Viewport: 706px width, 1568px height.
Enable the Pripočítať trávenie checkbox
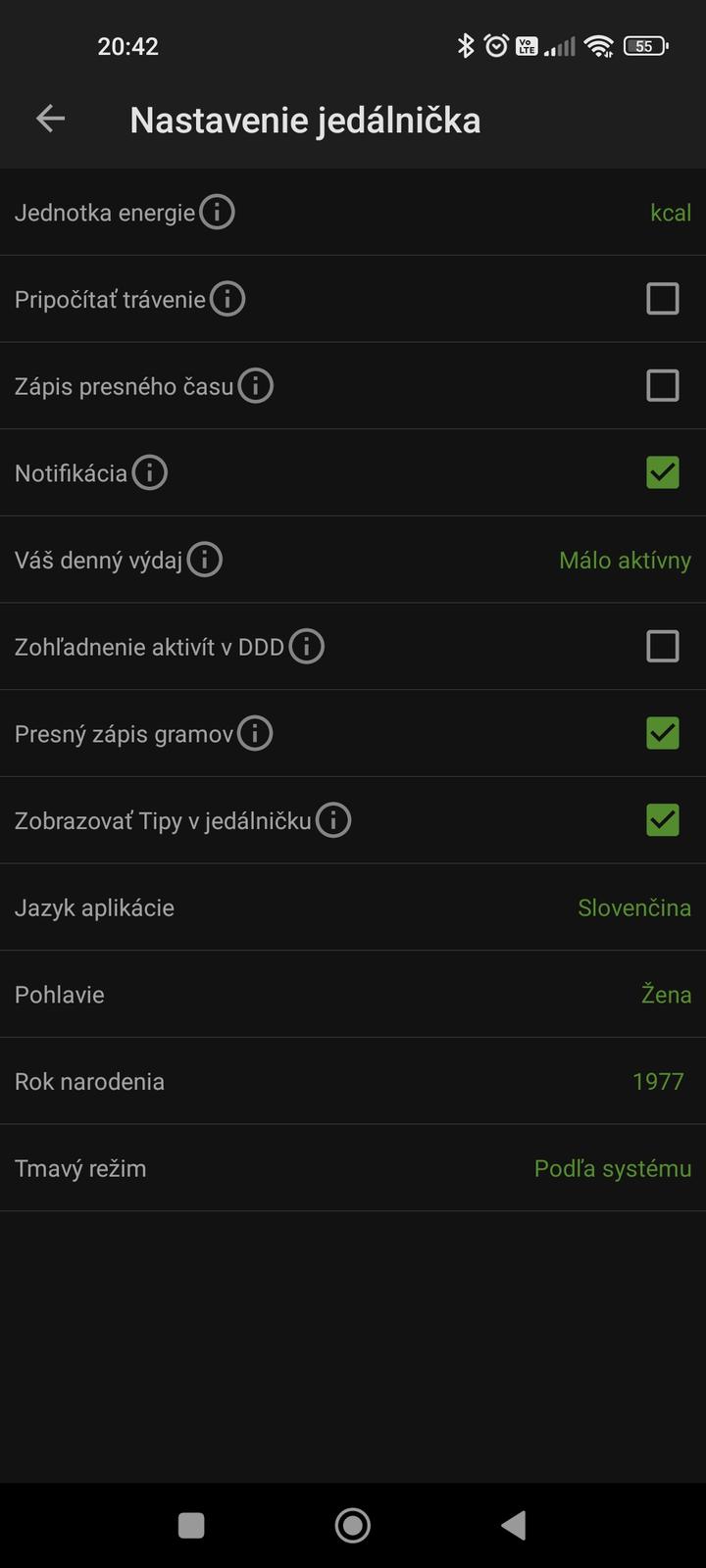(663, 299)
